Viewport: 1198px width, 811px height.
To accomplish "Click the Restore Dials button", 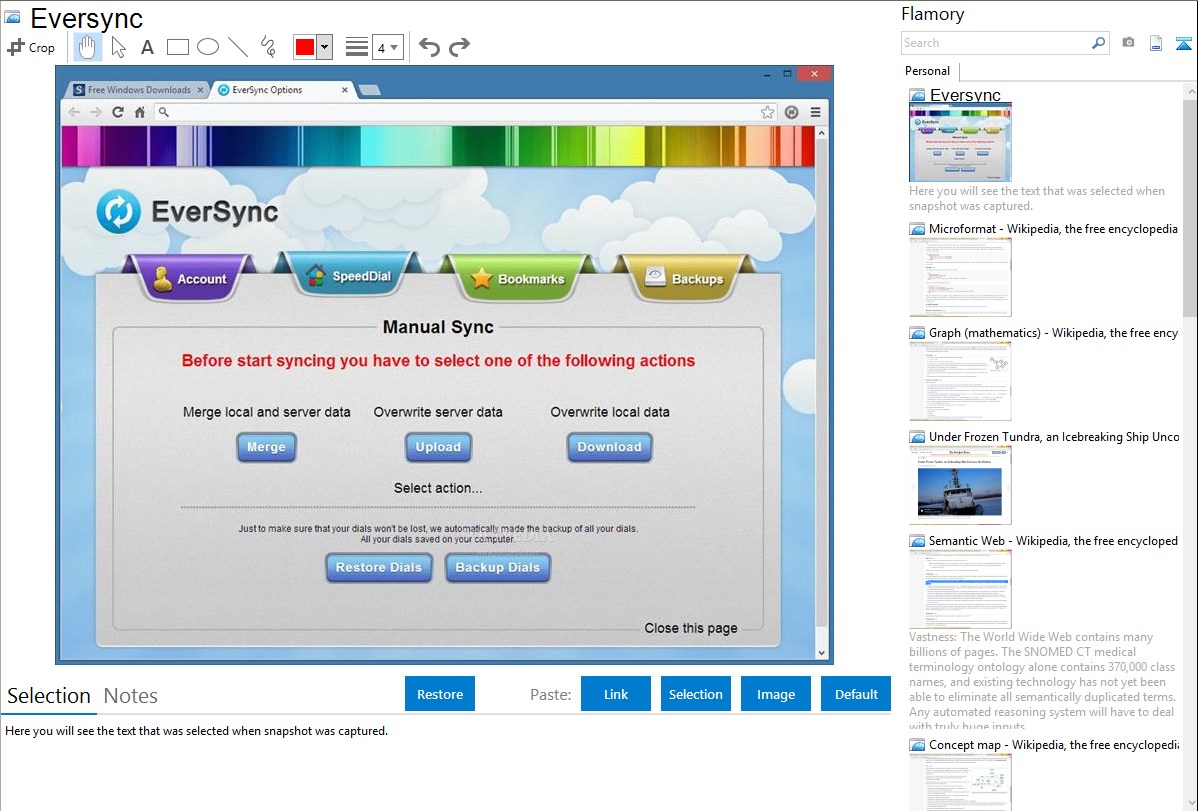I will pyautogui.click(x=378, y=567).
